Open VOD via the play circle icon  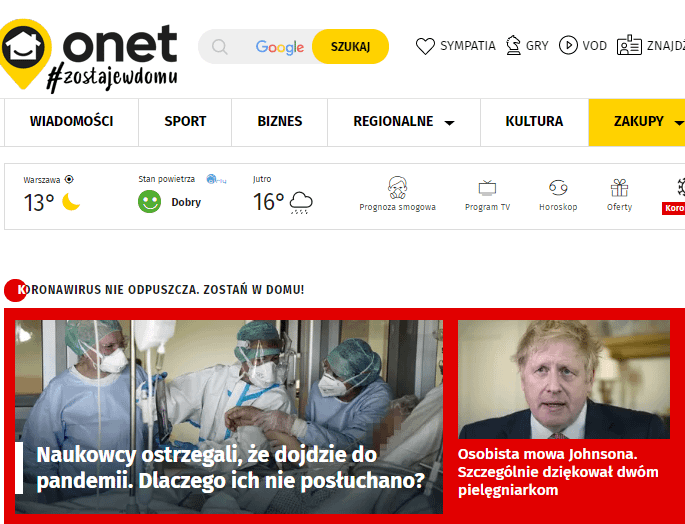[x=568, y=45]
